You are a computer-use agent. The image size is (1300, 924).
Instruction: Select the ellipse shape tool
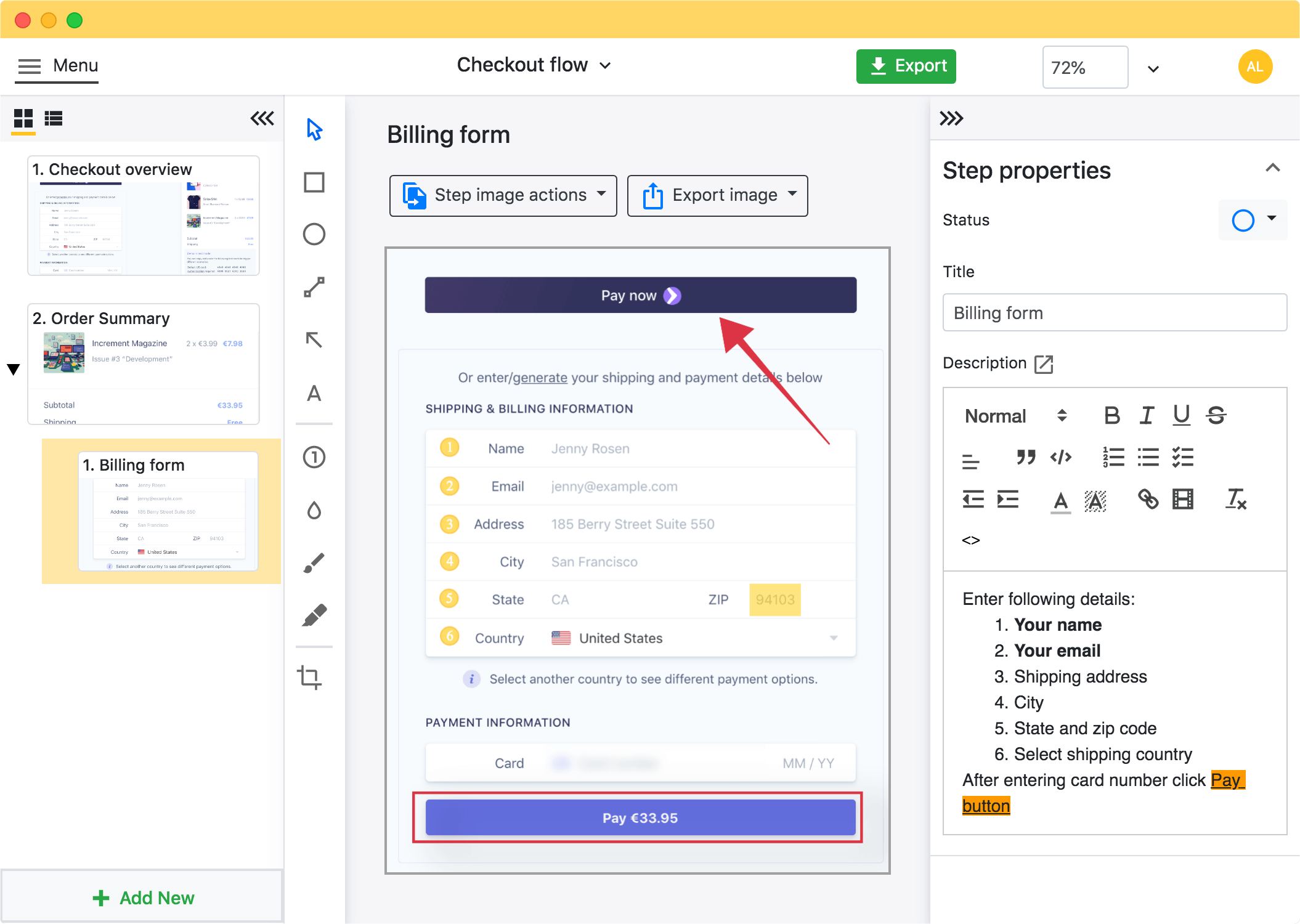tap(314, 234)
